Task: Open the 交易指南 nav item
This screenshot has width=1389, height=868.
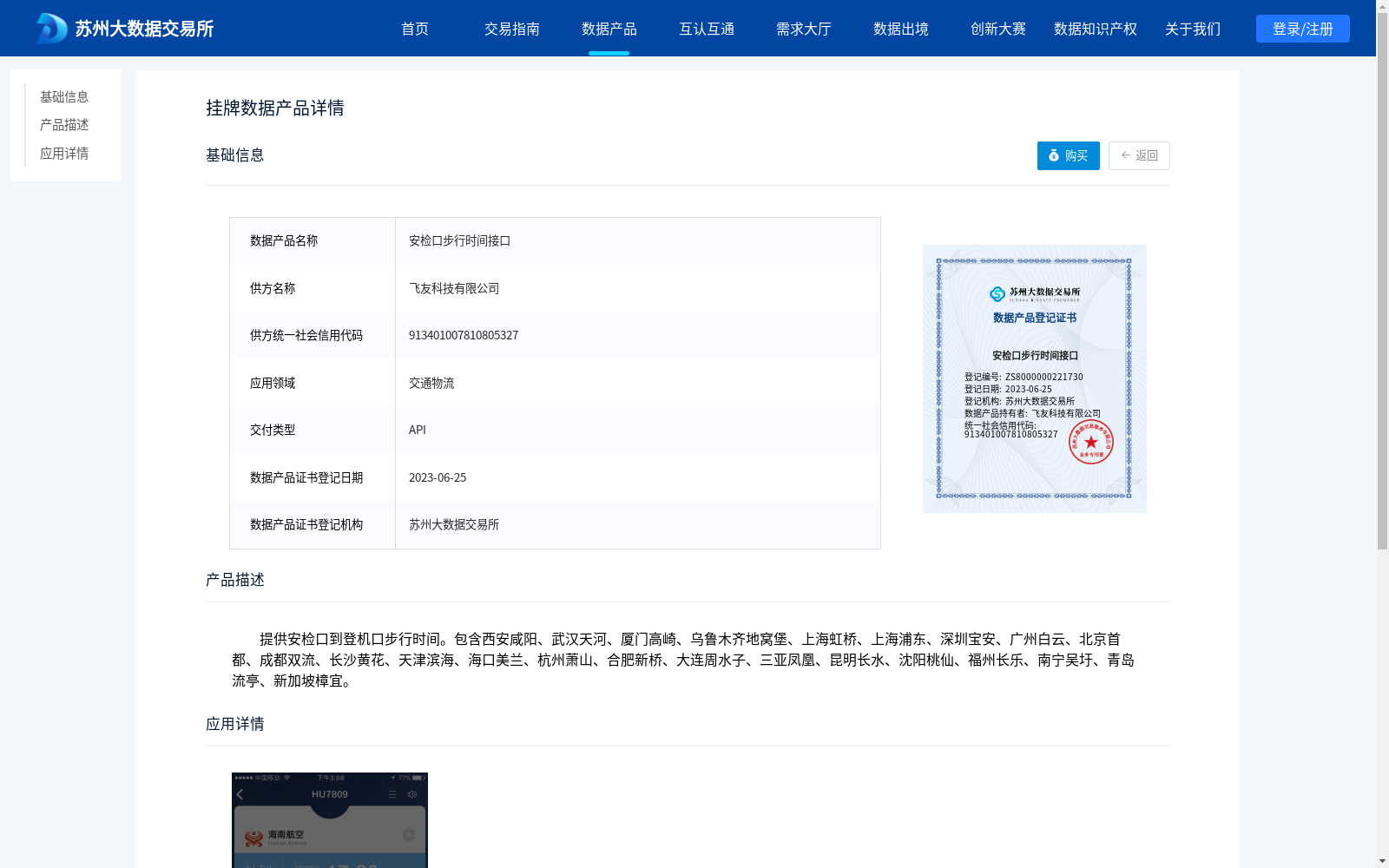Action: (x=512, y=29)
